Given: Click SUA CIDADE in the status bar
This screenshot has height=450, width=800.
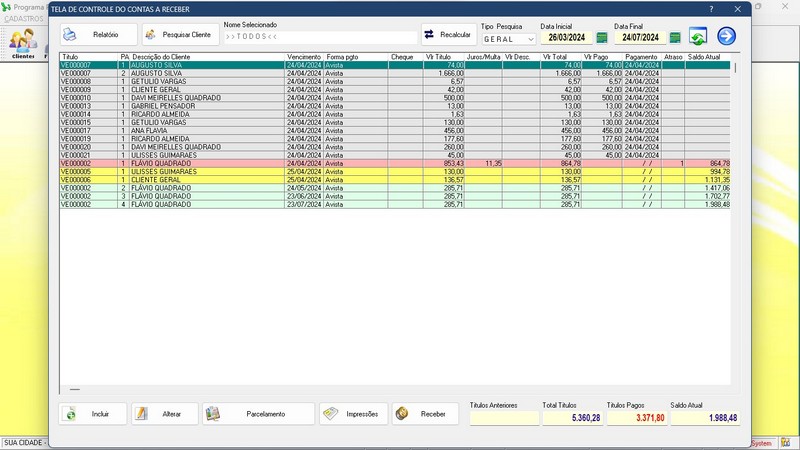Looking at the screenshot, I should click(23, 443).
